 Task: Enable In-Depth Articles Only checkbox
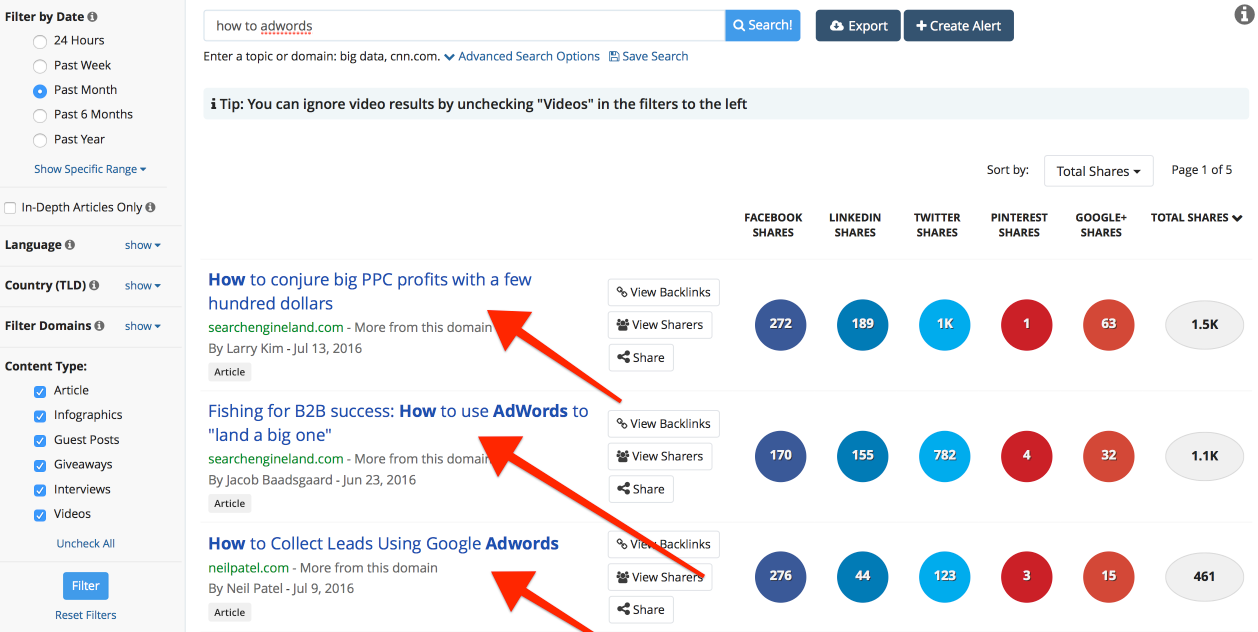pyautogui.click(x=11, y=208)
